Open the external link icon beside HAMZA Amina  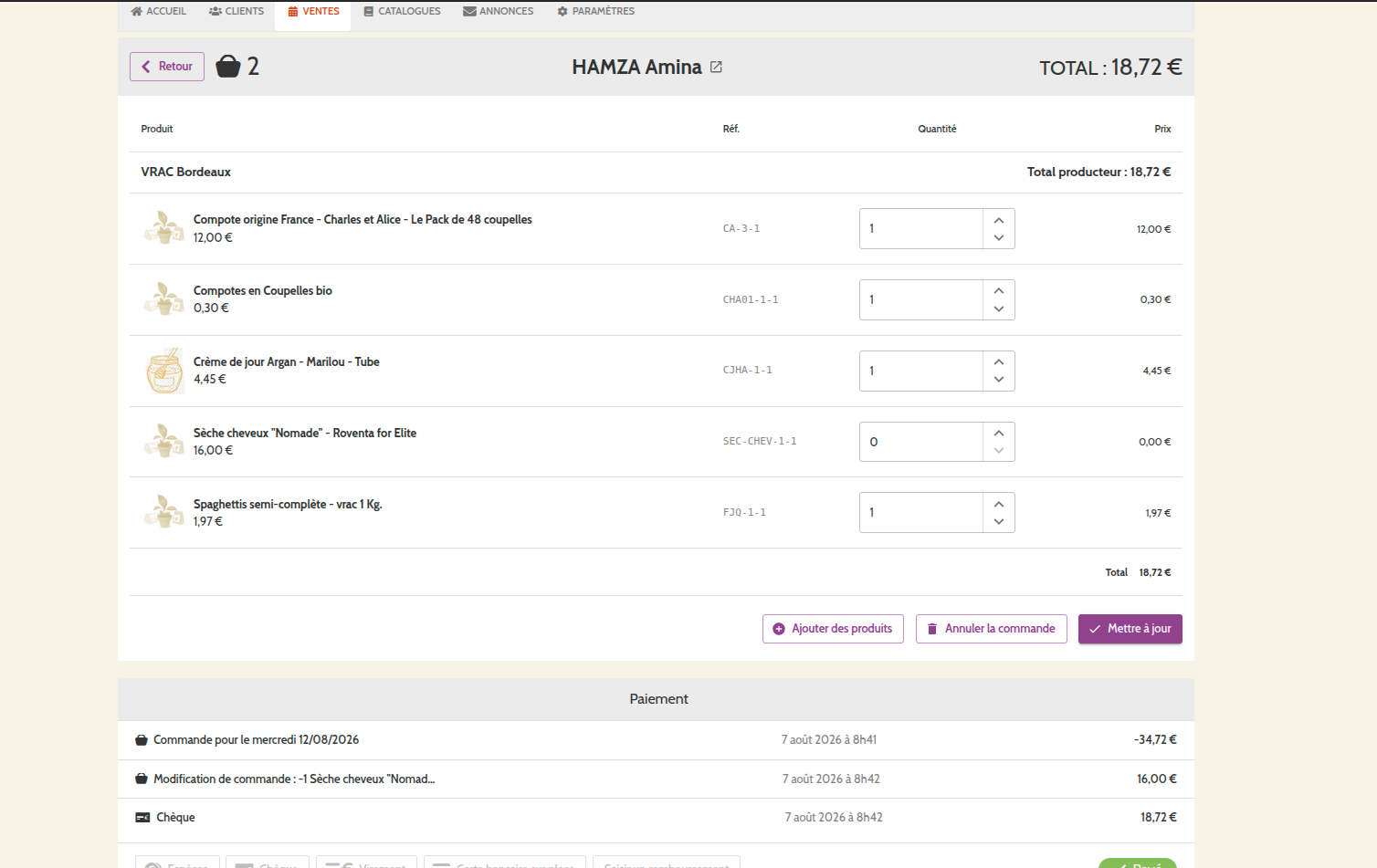(x=717, y=67)
